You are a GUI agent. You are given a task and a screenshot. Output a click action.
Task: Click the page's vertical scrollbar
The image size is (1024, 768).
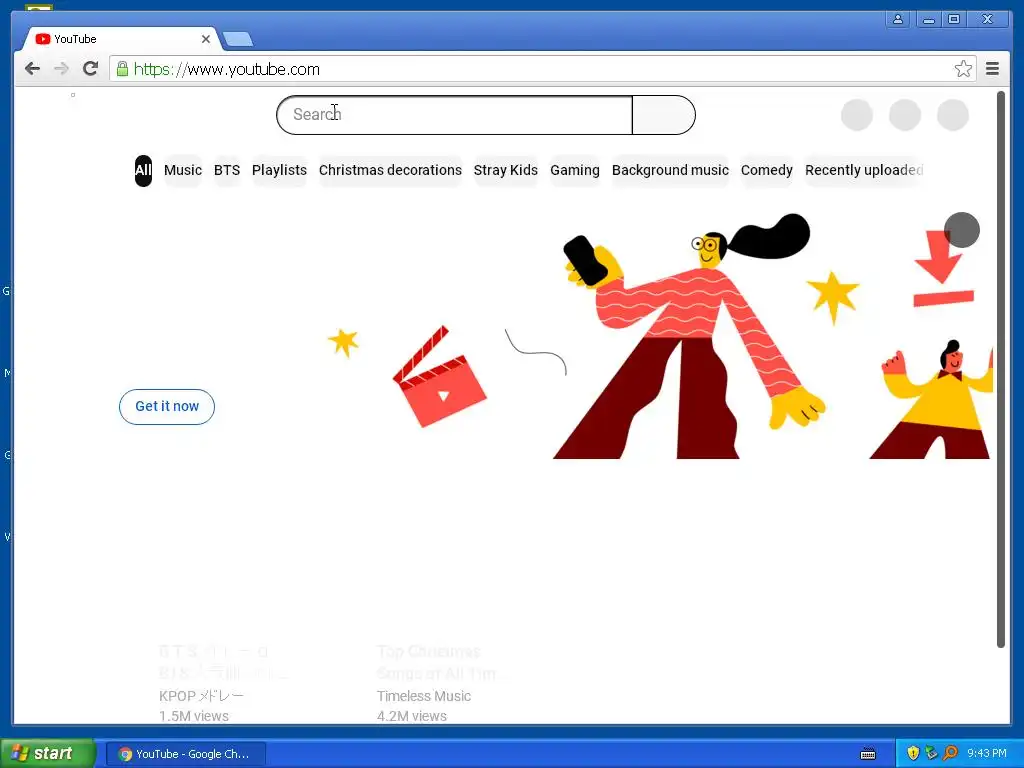click(1000, 369)
